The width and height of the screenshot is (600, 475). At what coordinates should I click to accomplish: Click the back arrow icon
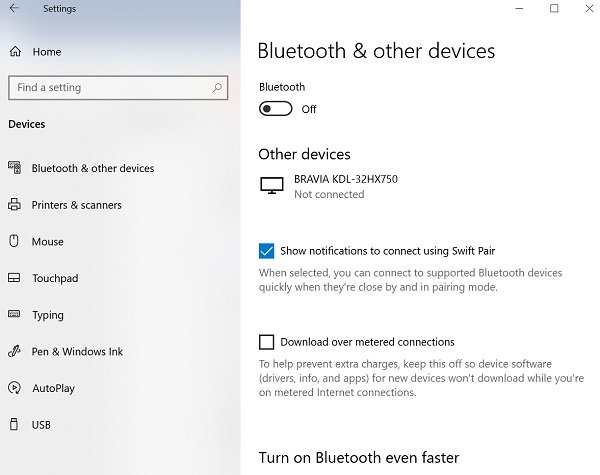[x=14, y=9]
